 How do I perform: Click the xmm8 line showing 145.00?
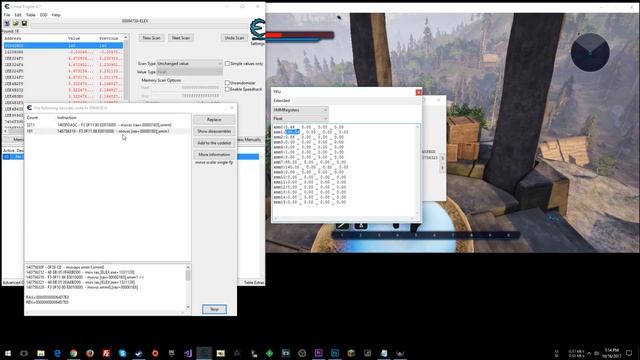pyautogui.click(x=311, y=167)
